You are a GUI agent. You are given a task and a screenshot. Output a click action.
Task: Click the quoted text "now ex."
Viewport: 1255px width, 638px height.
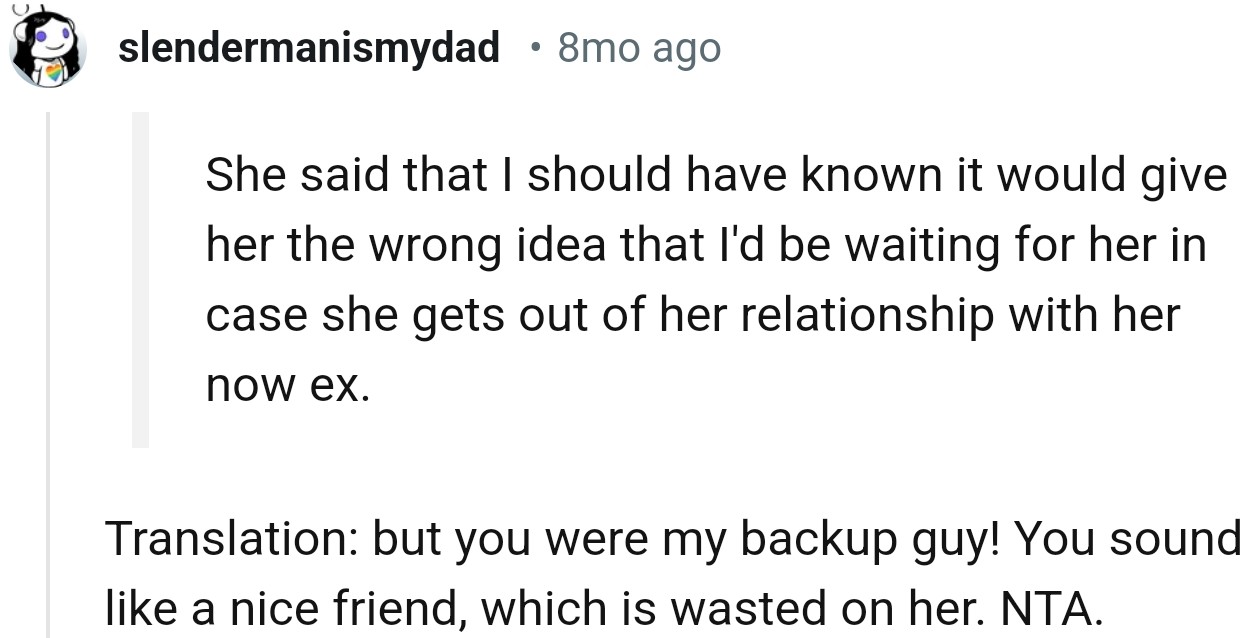pos(287,386)
